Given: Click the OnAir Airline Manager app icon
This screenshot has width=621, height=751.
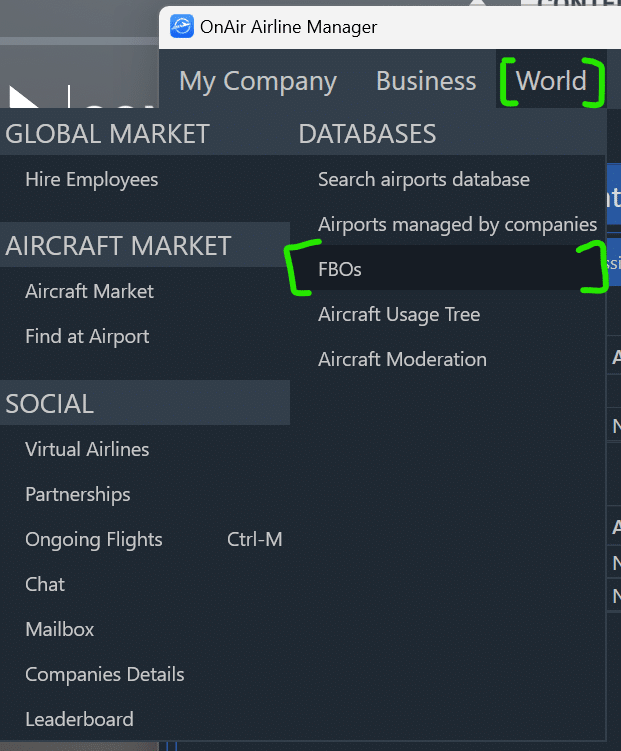Looking at the screenshot, I should [182, 26].
